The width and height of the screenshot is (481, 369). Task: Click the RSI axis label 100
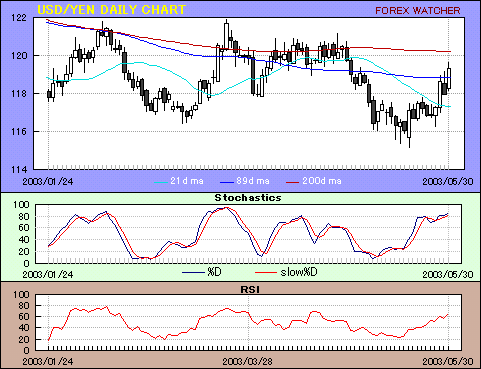tap(21, 294)
